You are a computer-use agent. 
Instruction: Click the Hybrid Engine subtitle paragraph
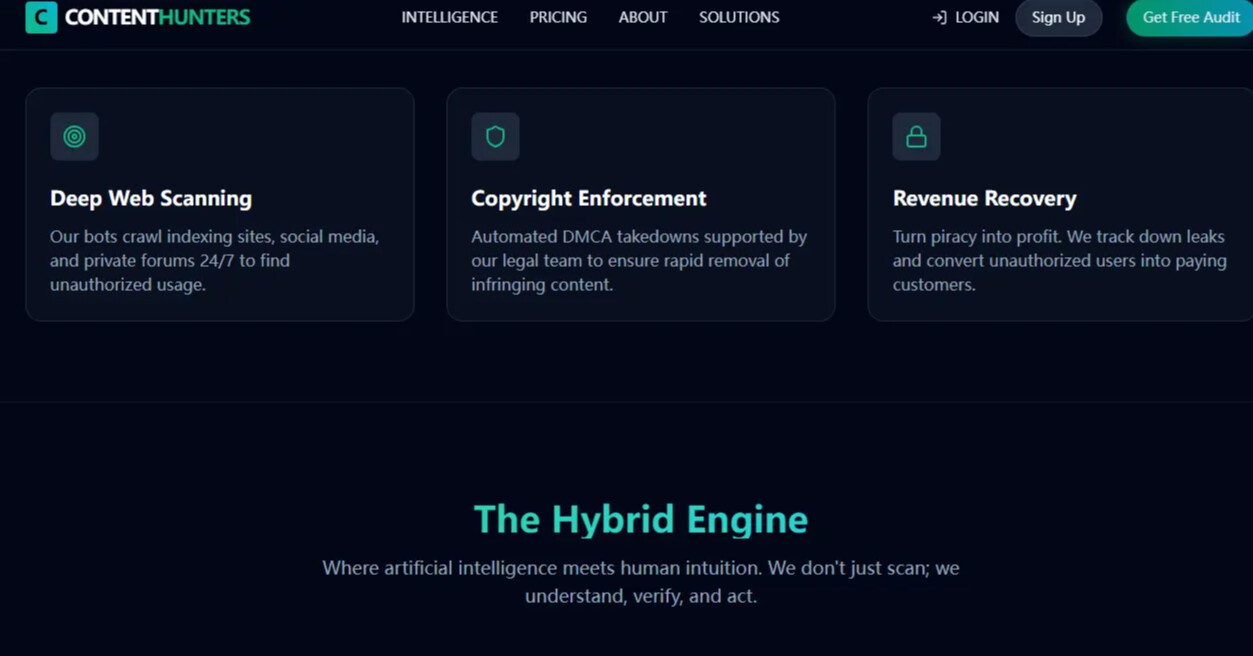(x=640, y=581)
